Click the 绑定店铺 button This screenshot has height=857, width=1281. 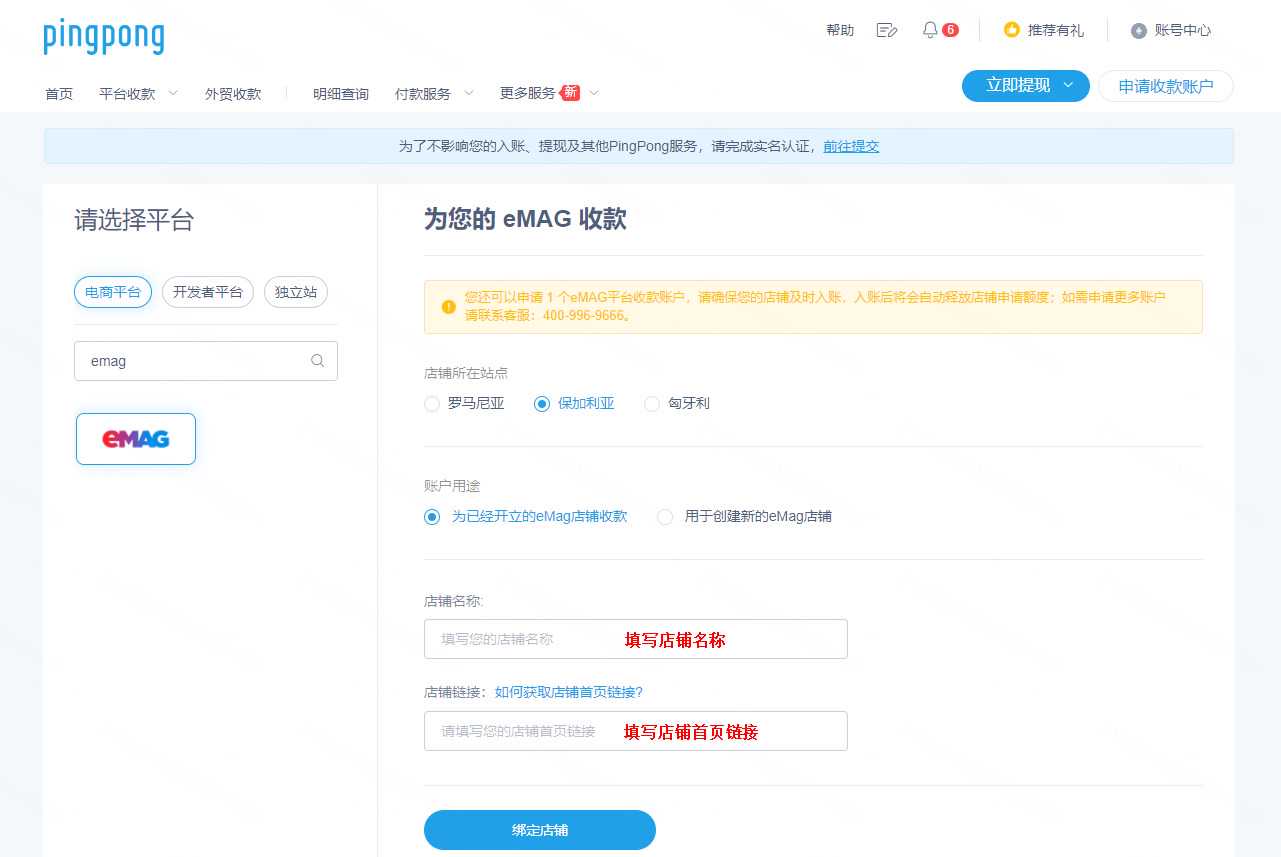tap(540, 830)
